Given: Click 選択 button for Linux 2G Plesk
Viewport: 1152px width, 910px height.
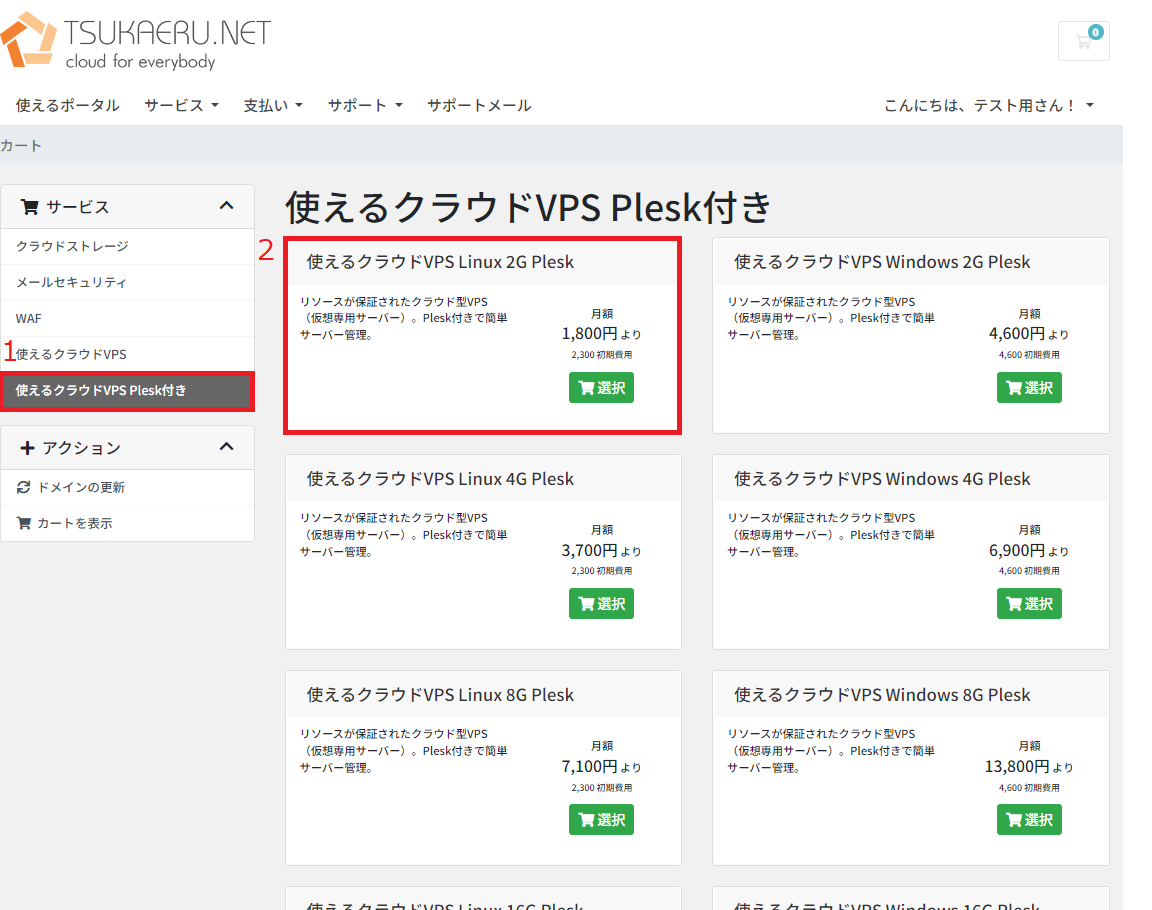Looking at the screenshot, I should point(601,388).
